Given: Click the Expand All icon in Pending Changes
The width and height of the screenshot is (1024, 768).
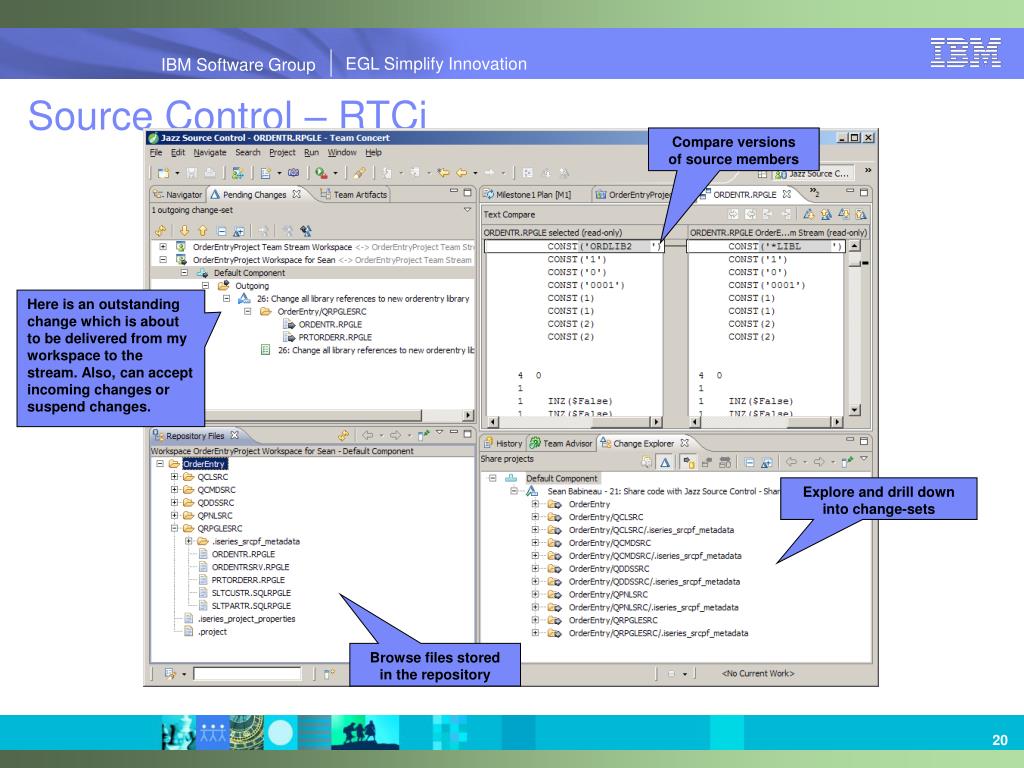Looking at the screenshot, I should click(x=239, y=231).
